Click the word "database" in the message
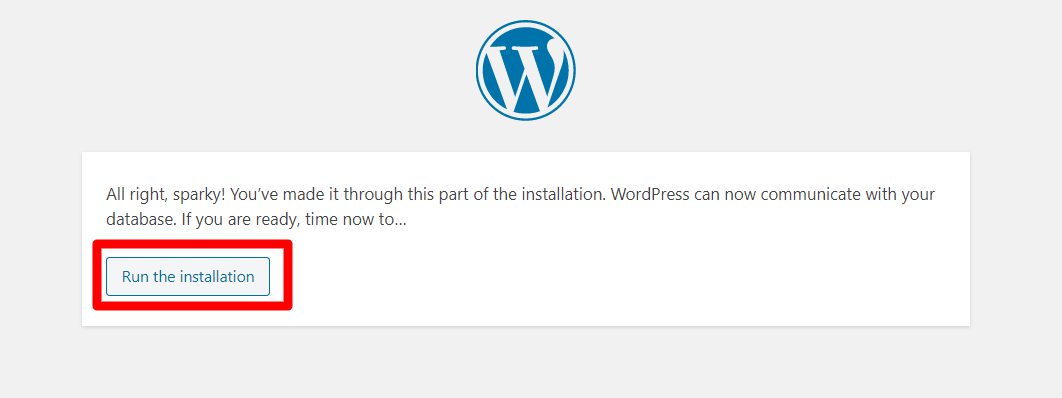 (x=137, y=221)
